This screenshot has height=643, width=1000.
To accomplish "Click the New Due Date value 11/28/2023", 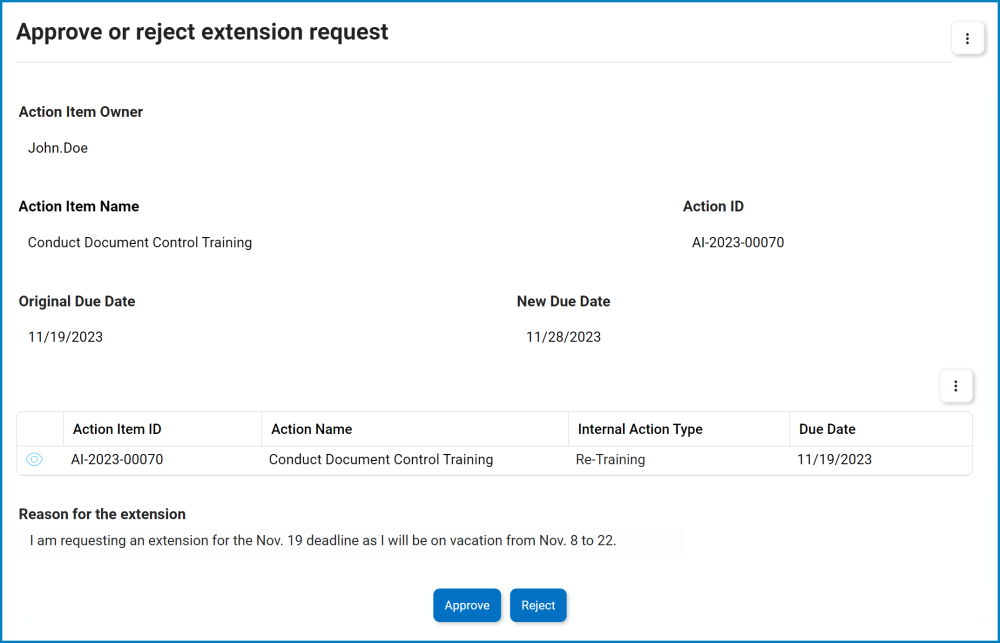I will coord(565,337).
